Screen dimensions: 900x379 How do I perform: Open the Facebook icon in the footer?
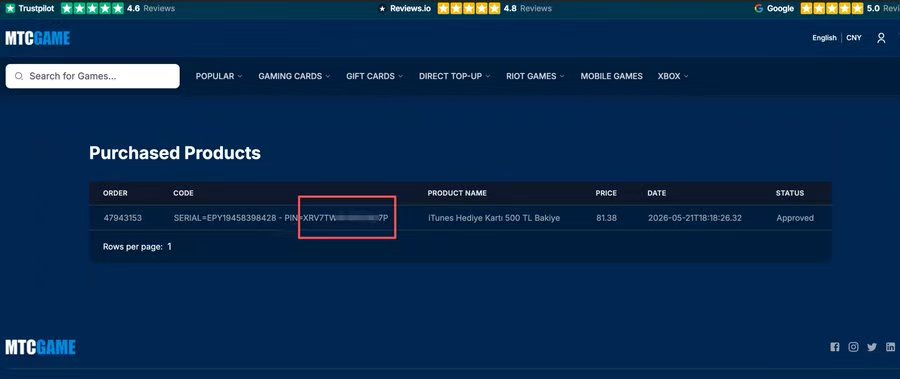[x=835, y=347]
